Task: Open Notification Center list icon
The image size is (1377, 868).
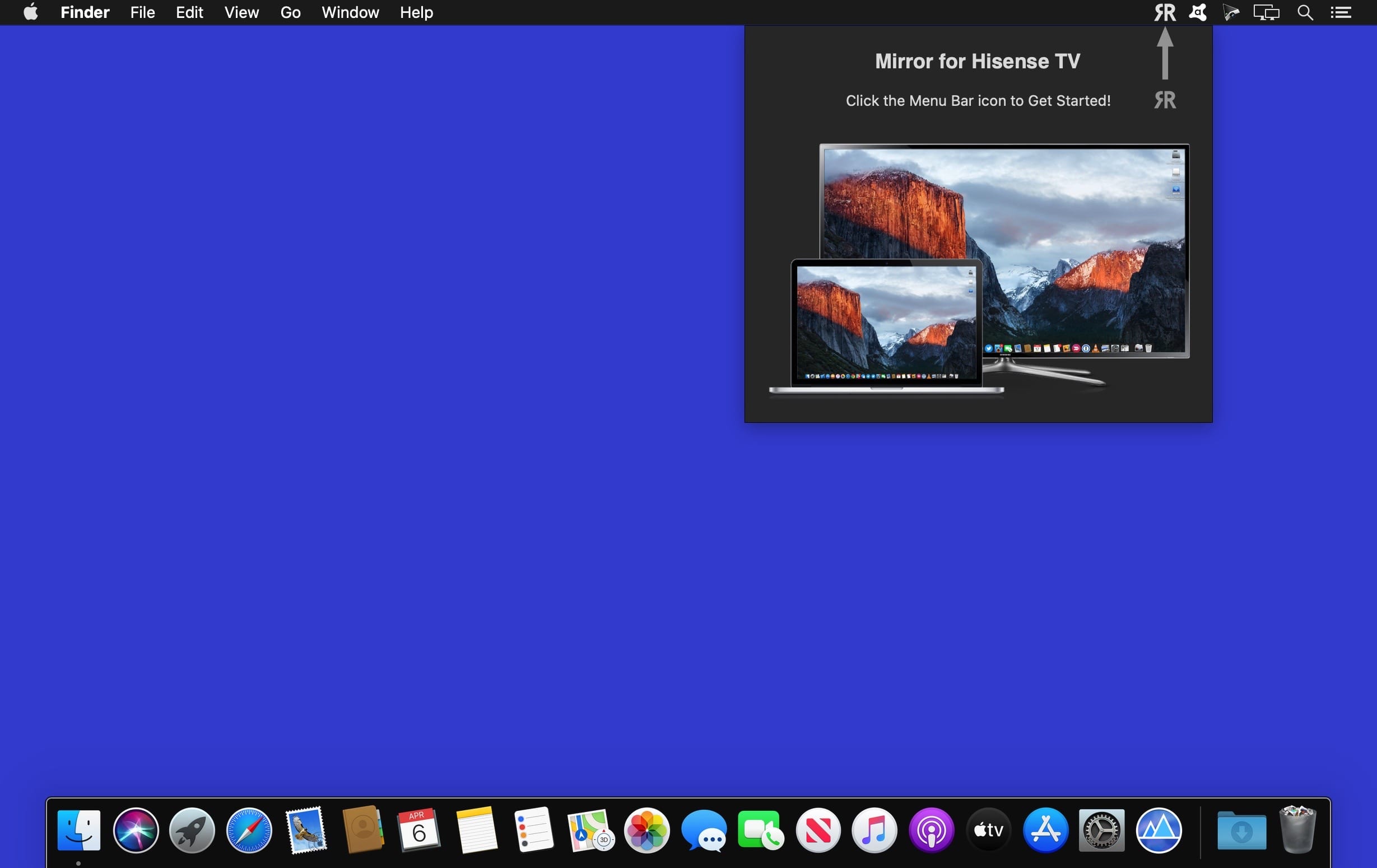Action: (x=1341, y=12)
